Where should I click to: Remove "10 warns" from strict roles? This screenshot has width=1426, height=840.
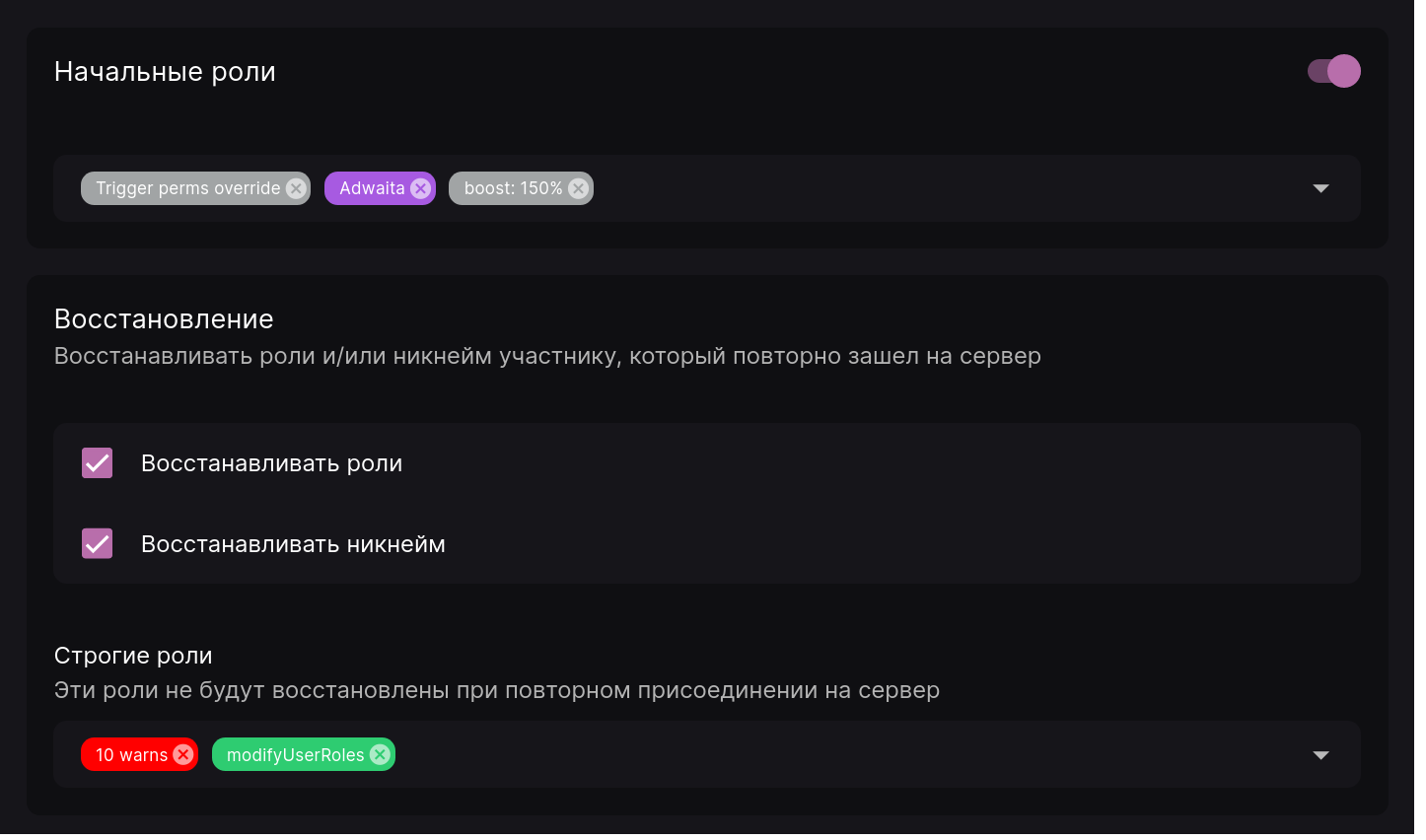click(182, 754)
